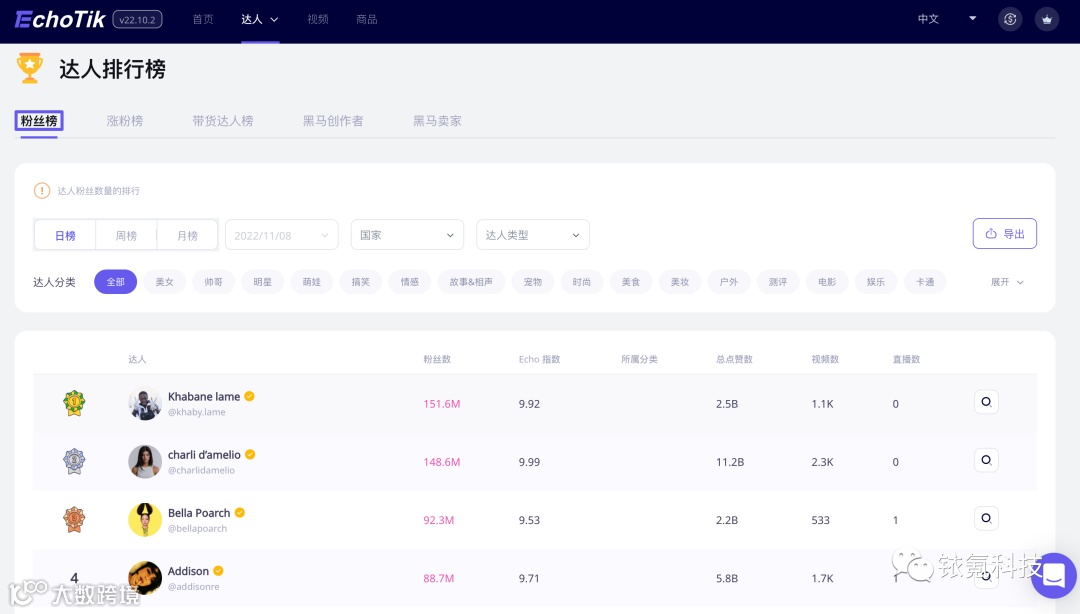Open the 2022/11/08 date picker

282,235
